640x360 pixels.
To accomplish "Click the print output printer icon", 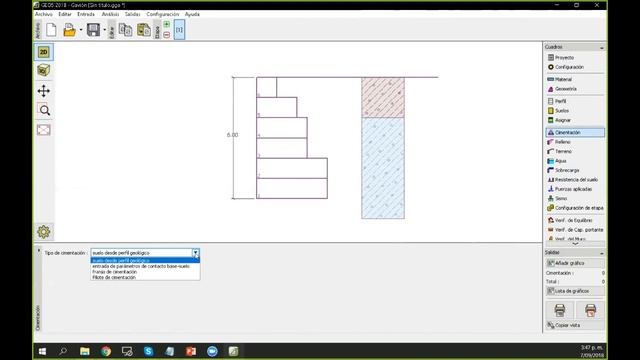I will click(560, 310).
